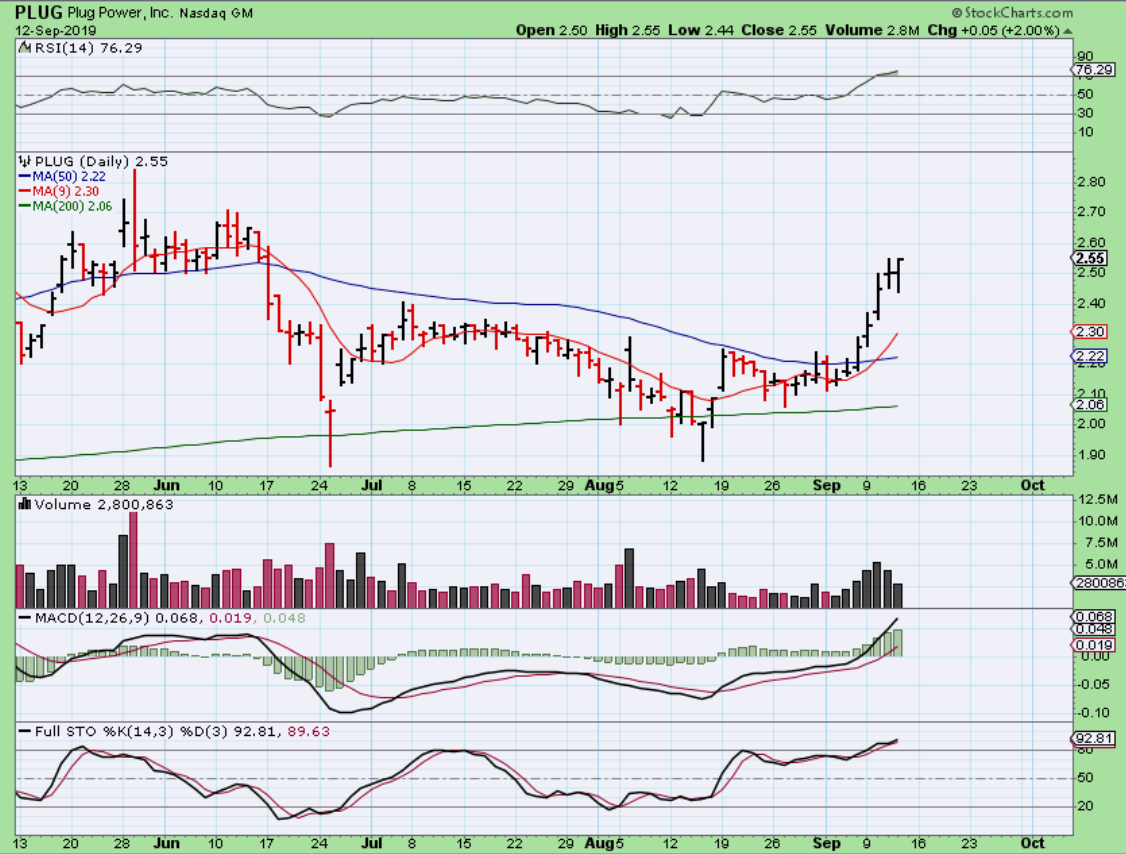Click the 2.30 MA(9) tag on the right axis

tap(1090, 332)
